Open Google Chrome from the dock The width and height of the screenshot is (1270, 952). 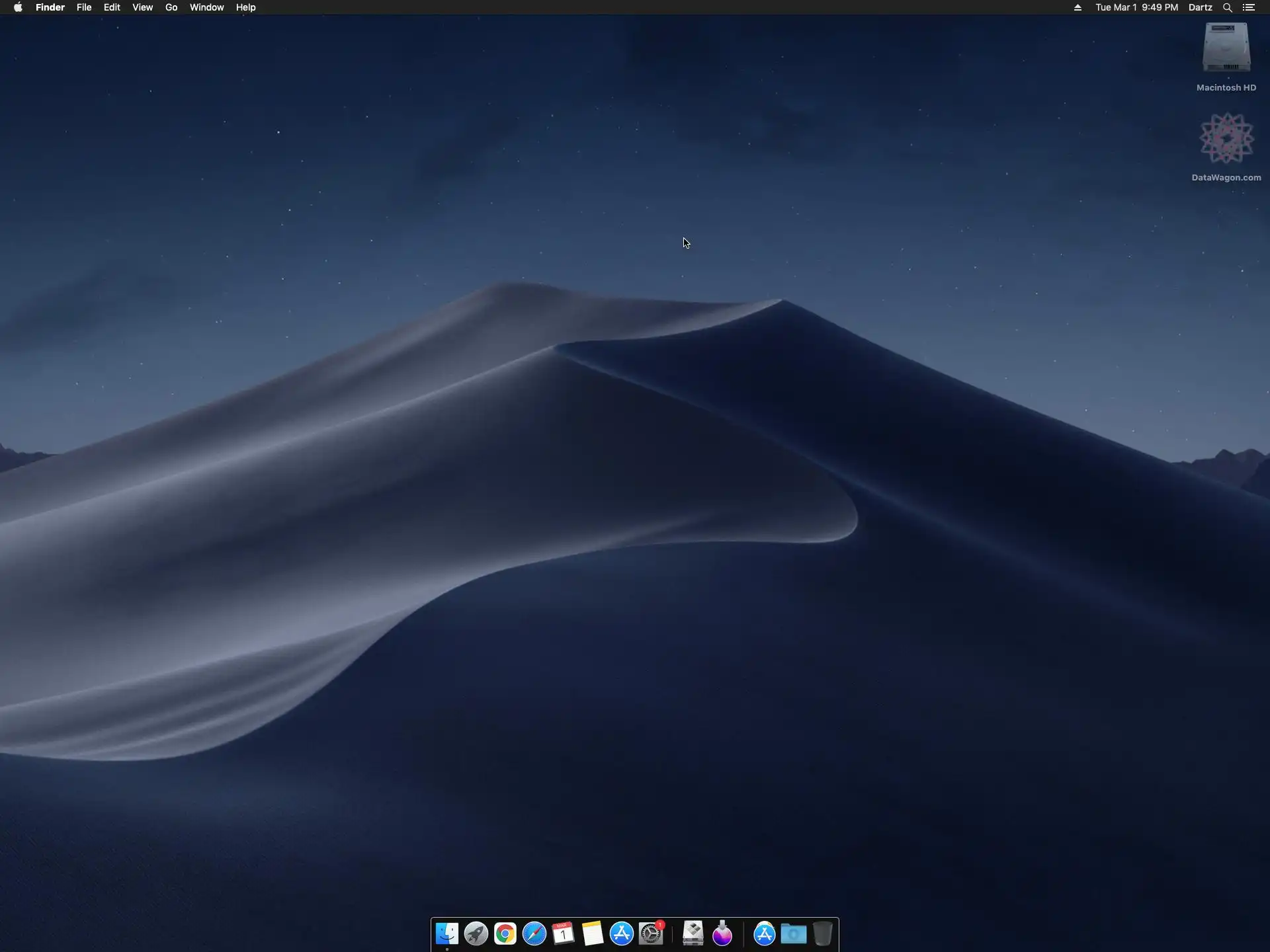pos(505,933)
